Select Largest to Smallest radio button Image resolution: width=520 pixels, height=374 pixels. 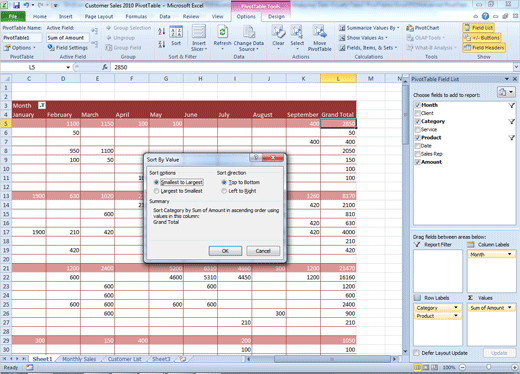(x=156, y=191)
